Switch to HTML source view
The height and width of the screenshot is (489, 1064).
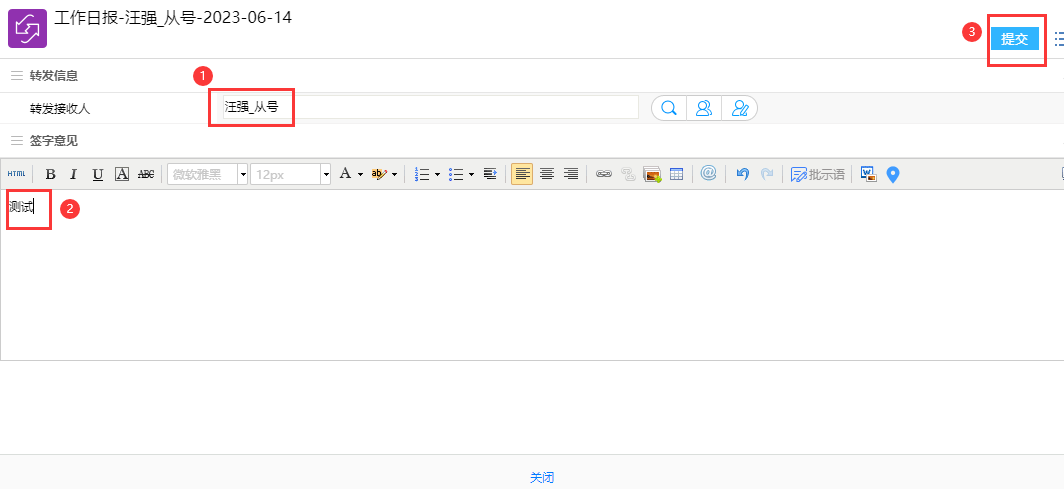tap(16, 174)
